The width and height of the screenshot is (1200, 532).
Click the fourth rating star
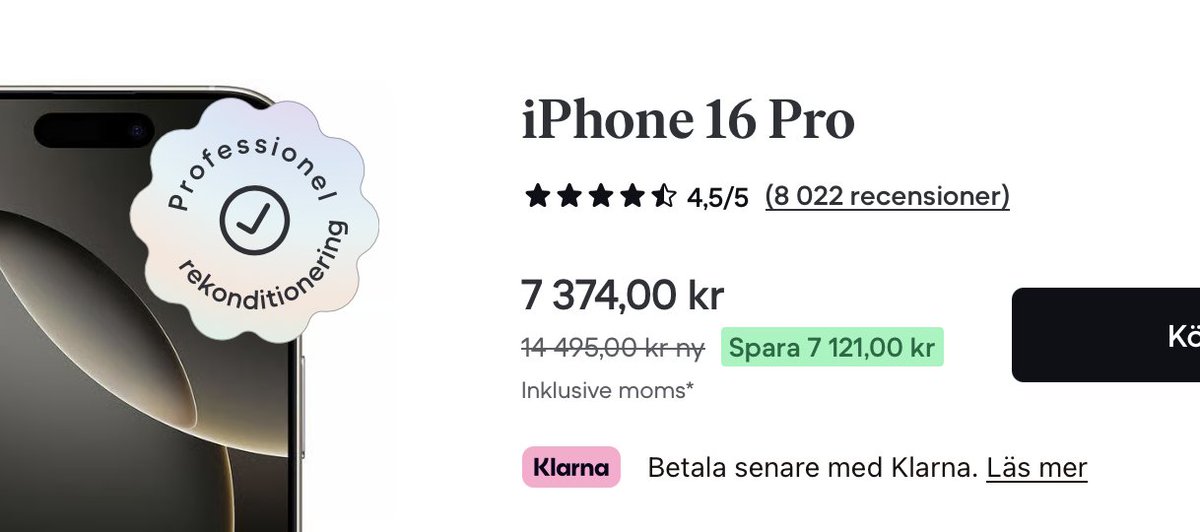point(631,196)
